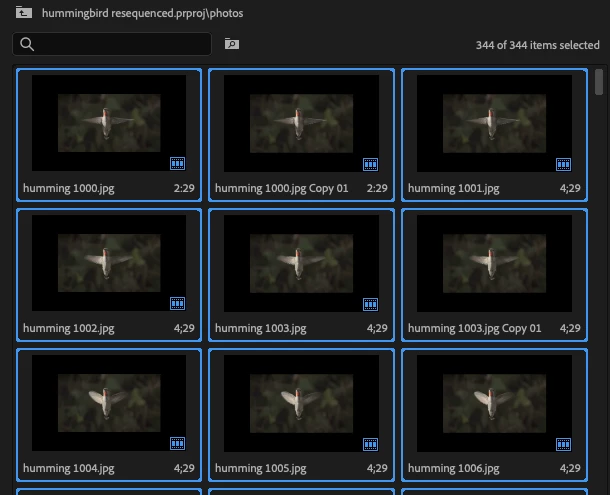Click the humming 1001.jpg file name

(454, 188)
